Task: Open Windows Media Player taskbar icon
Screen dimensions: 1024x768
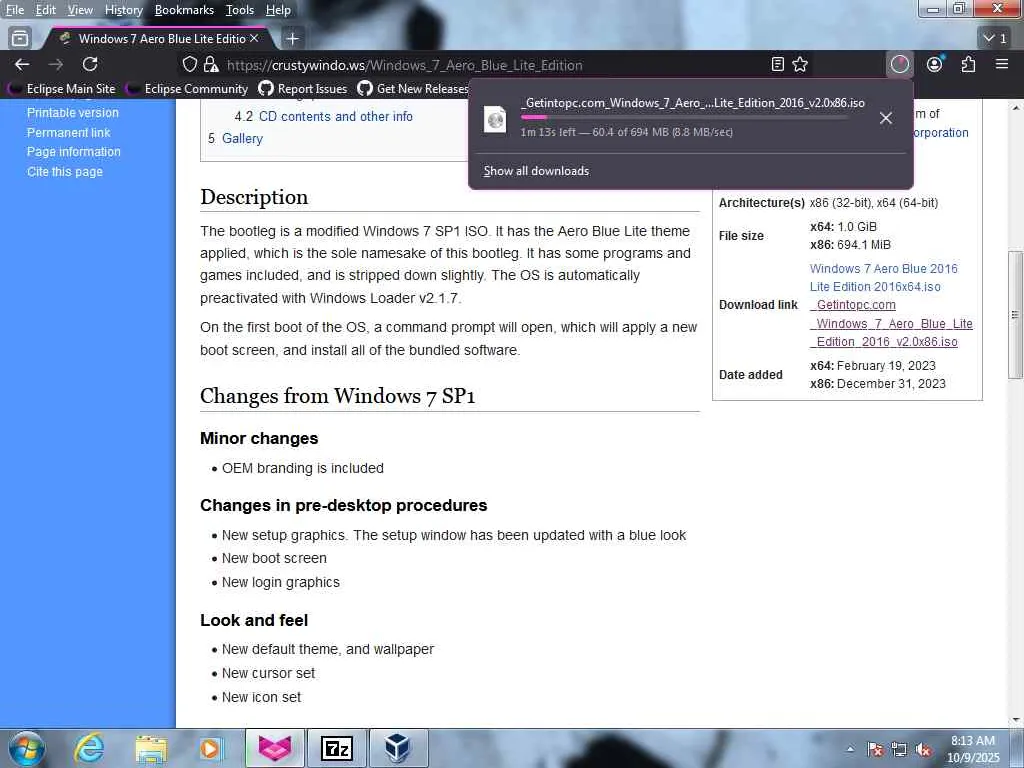Action: click(211, 748)
